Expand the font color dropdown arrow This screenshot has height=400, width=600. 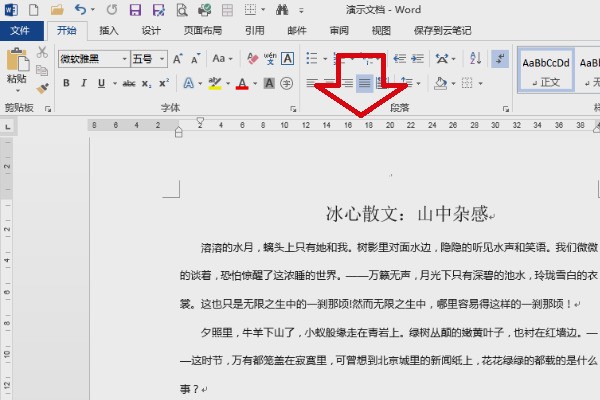tap(255, 83)
